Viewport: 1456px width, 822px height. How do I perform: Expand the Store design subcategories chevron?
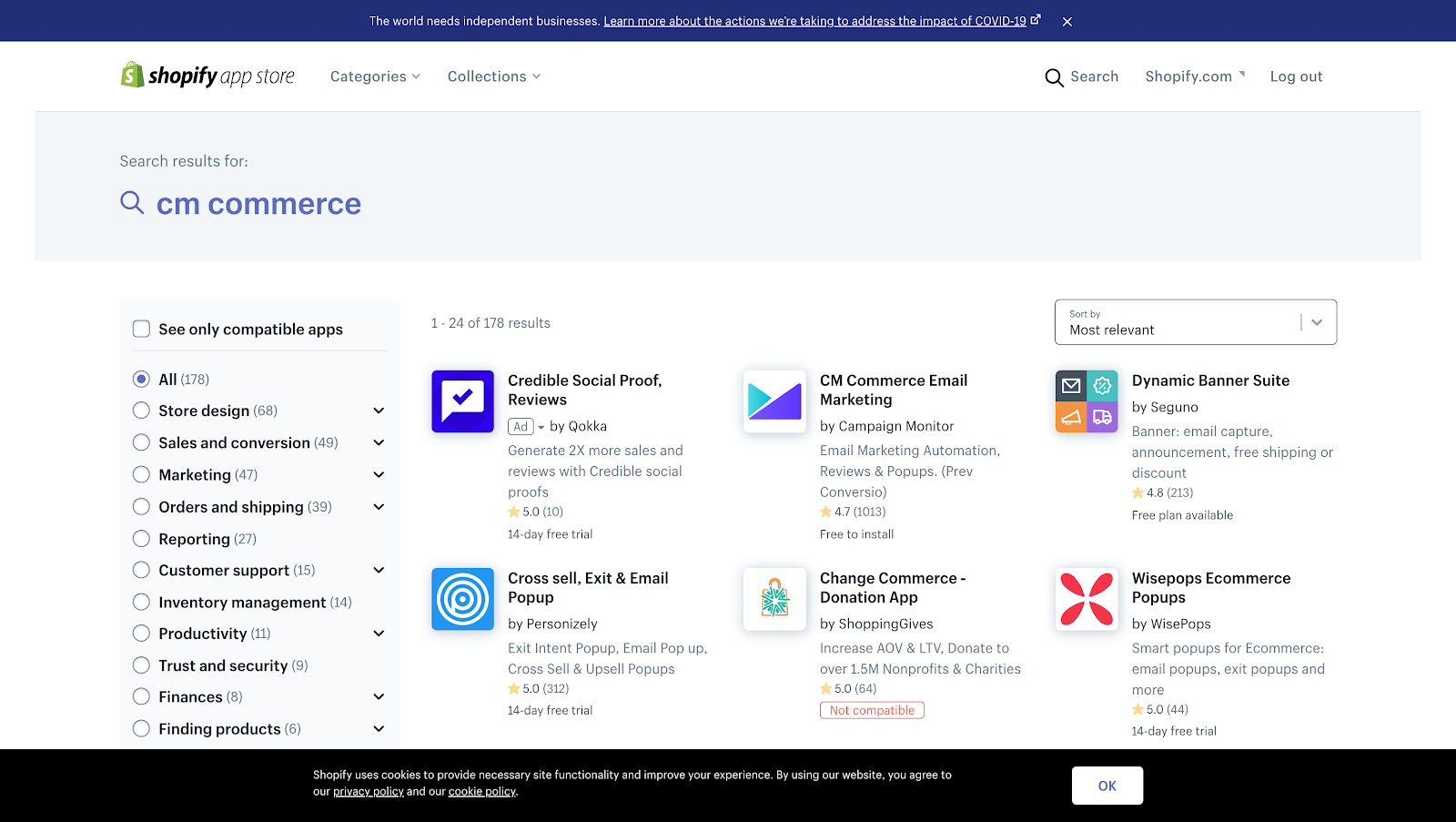pos(379,411)
